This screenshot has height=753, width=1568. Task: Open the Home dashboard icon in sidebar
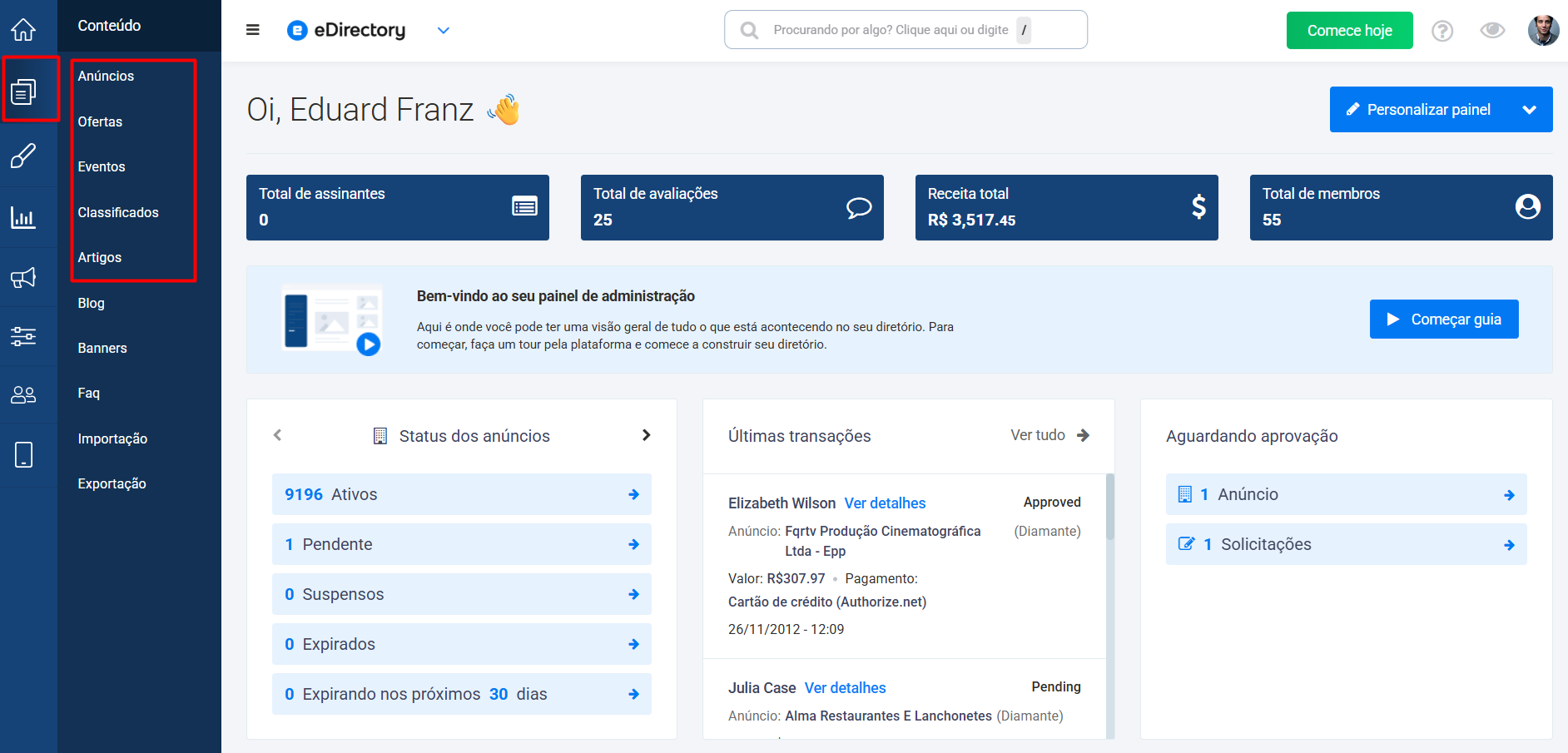(23, 30)
